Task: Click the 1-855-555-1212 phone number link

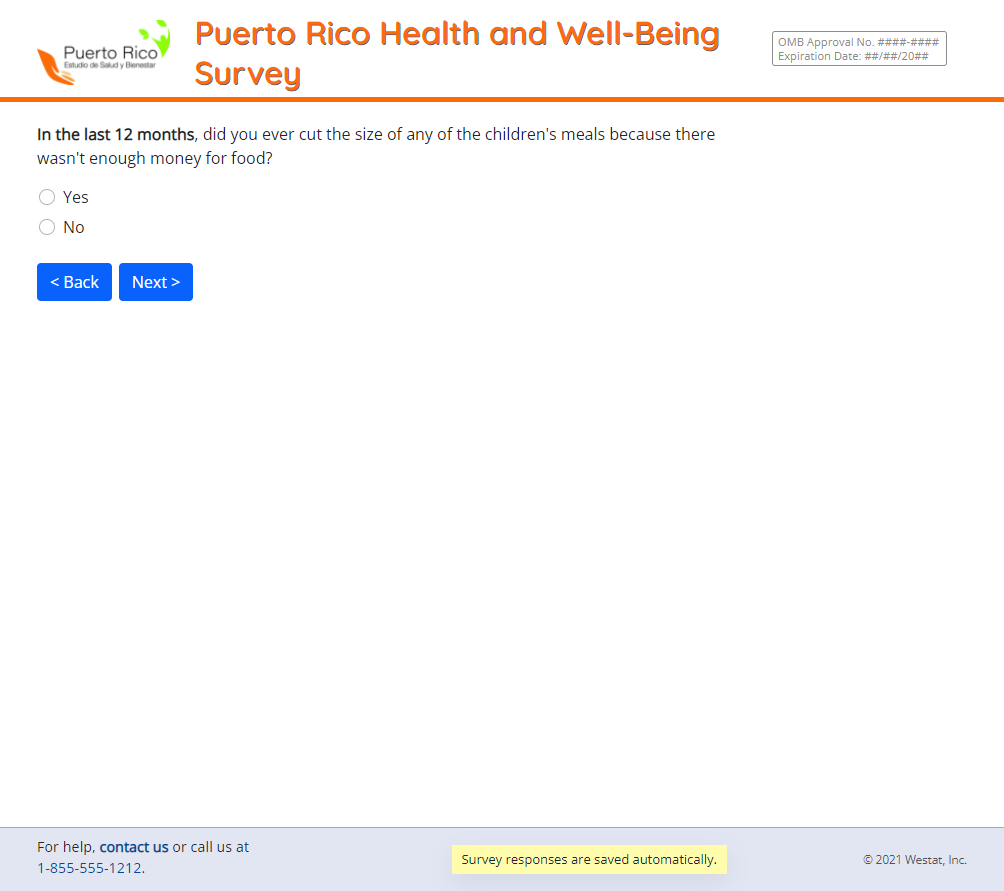Action: 90,868
